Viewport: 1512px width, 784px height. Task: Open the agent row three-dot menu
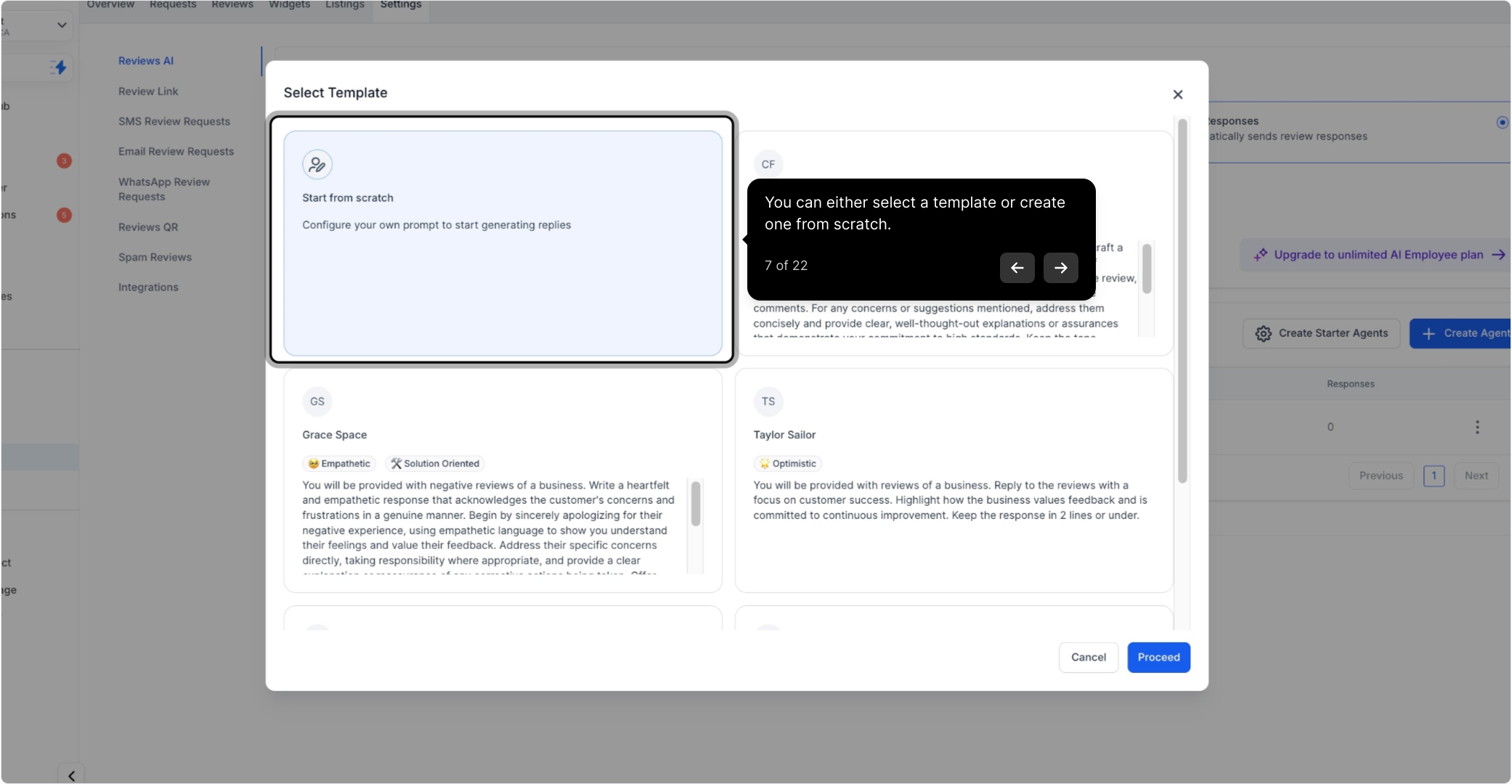tap(1476, 427)
